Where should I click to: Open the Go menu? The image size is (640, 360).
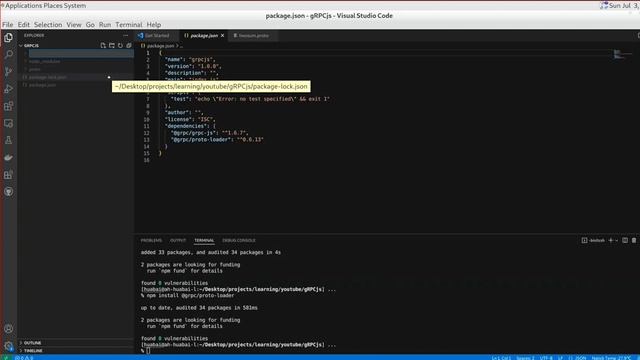pyautogui.click(x=90, y=24)
